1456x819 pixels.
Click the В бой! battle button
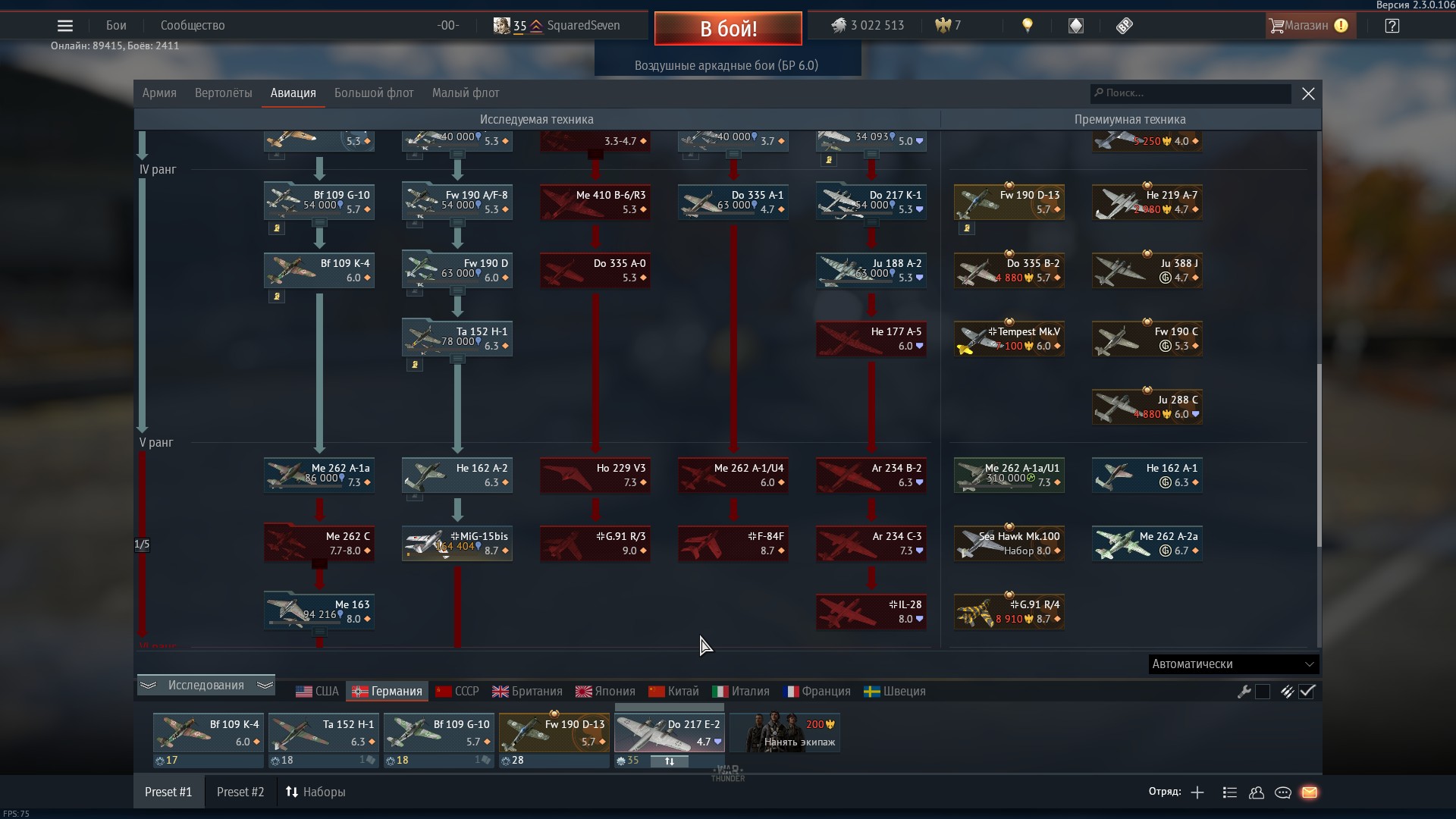728,29
